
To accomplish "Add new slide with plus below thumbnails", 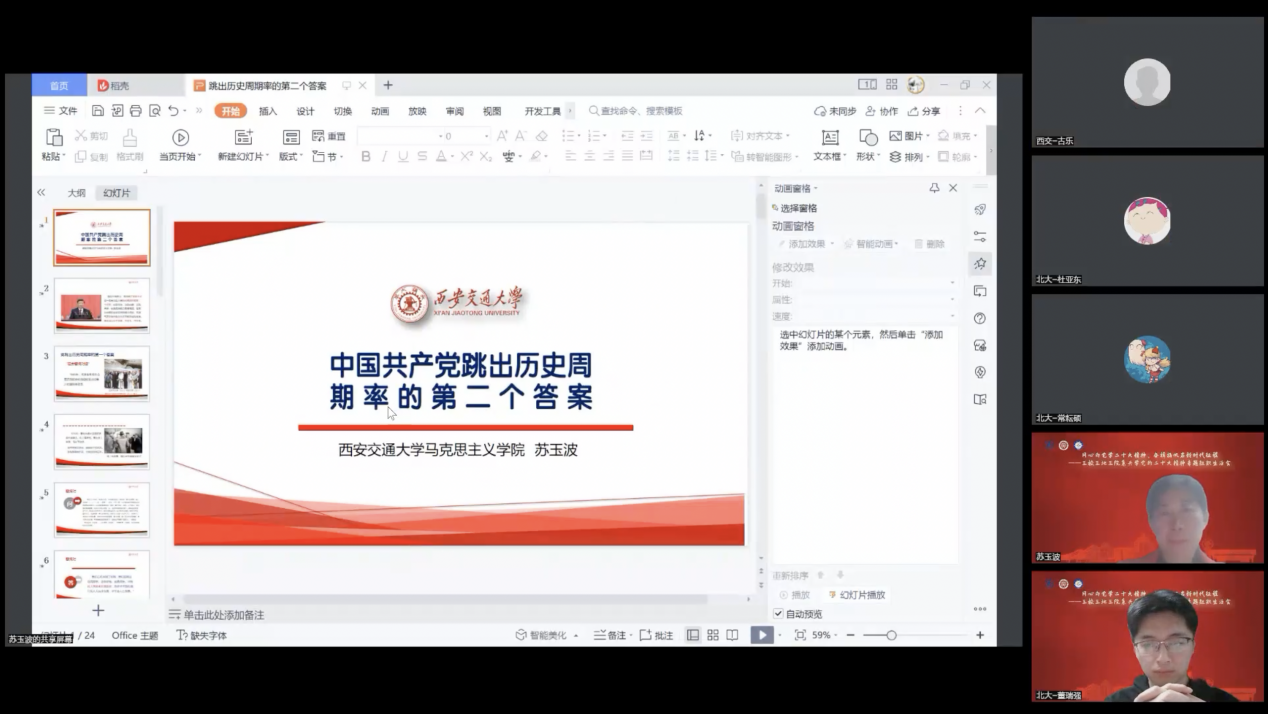I will click(98, 610).
